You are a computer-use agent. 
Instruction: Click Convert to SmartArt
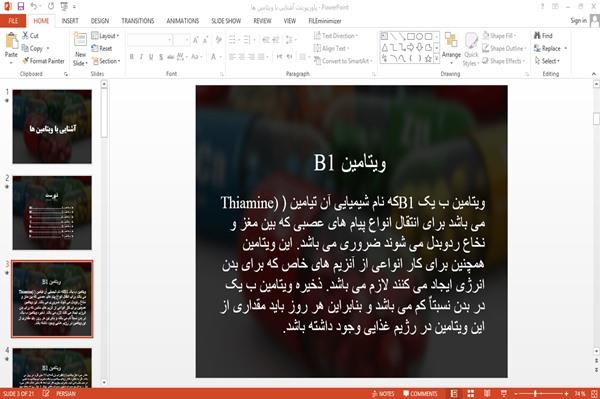pos(342,61)
